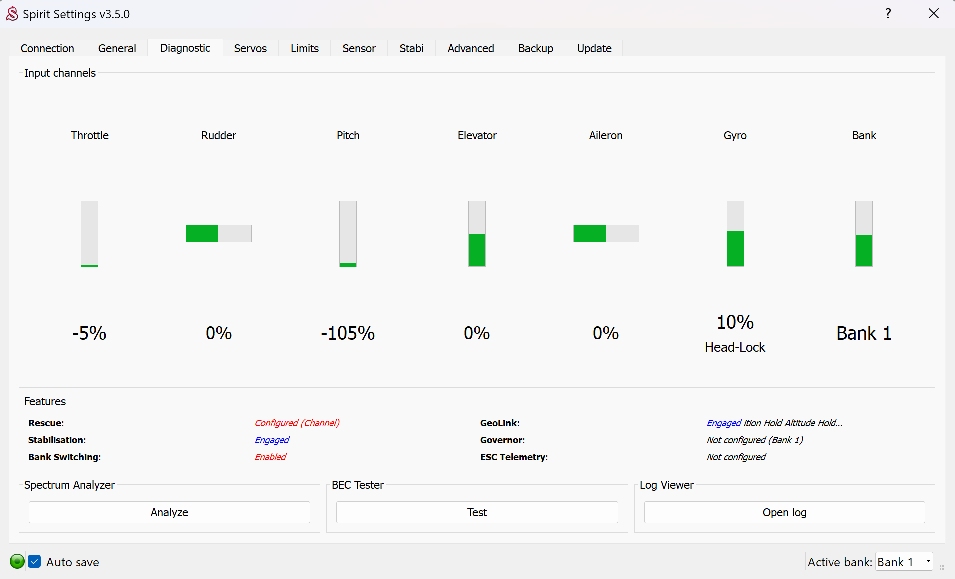
Task: Select the Servos tab
Action: [250, 48]
